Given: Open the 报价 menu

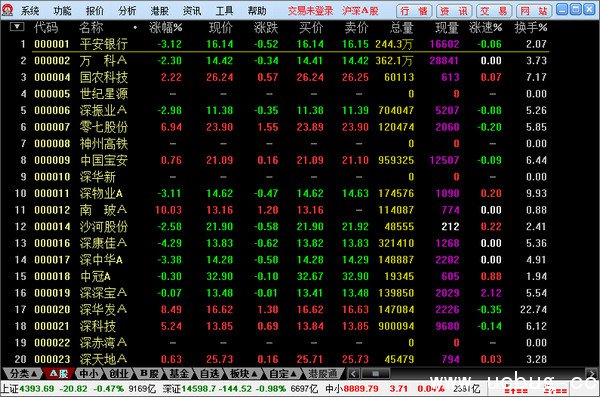Looking at the screenshot, I should (x=95, y=11).
